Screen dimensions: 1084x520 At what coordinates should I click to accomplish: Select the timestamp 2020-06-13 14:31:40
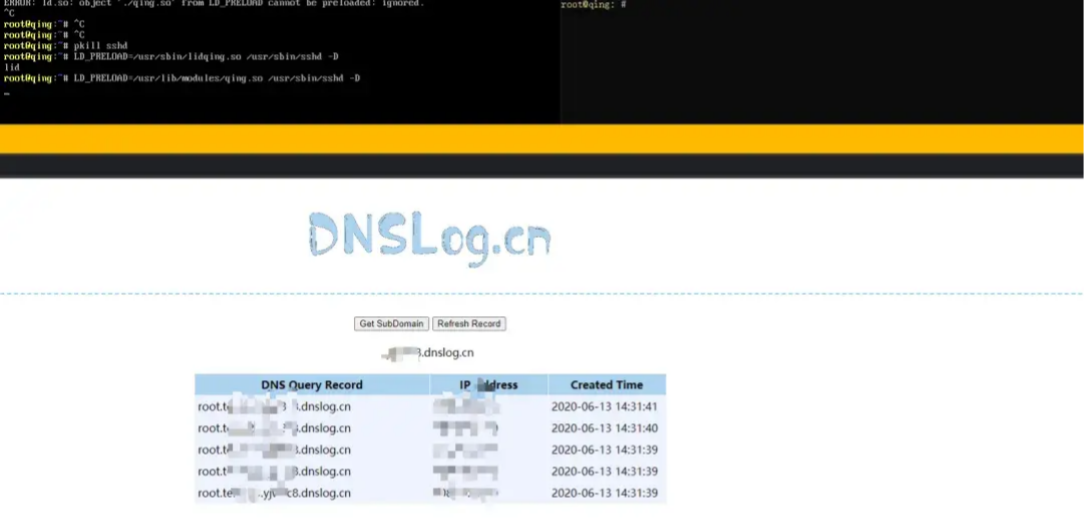pyautogui.click(x=604, y=428)
